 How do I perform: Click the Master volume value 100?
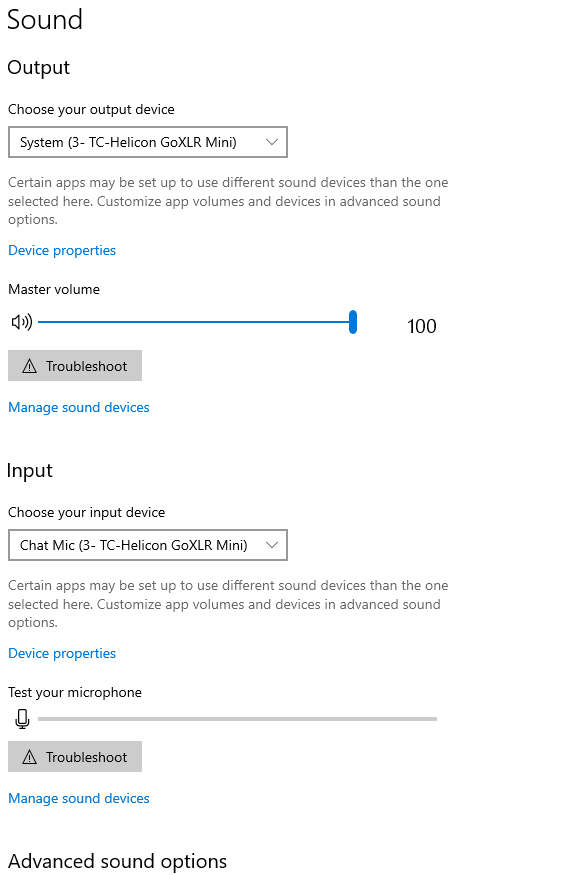tap(421, 326)
